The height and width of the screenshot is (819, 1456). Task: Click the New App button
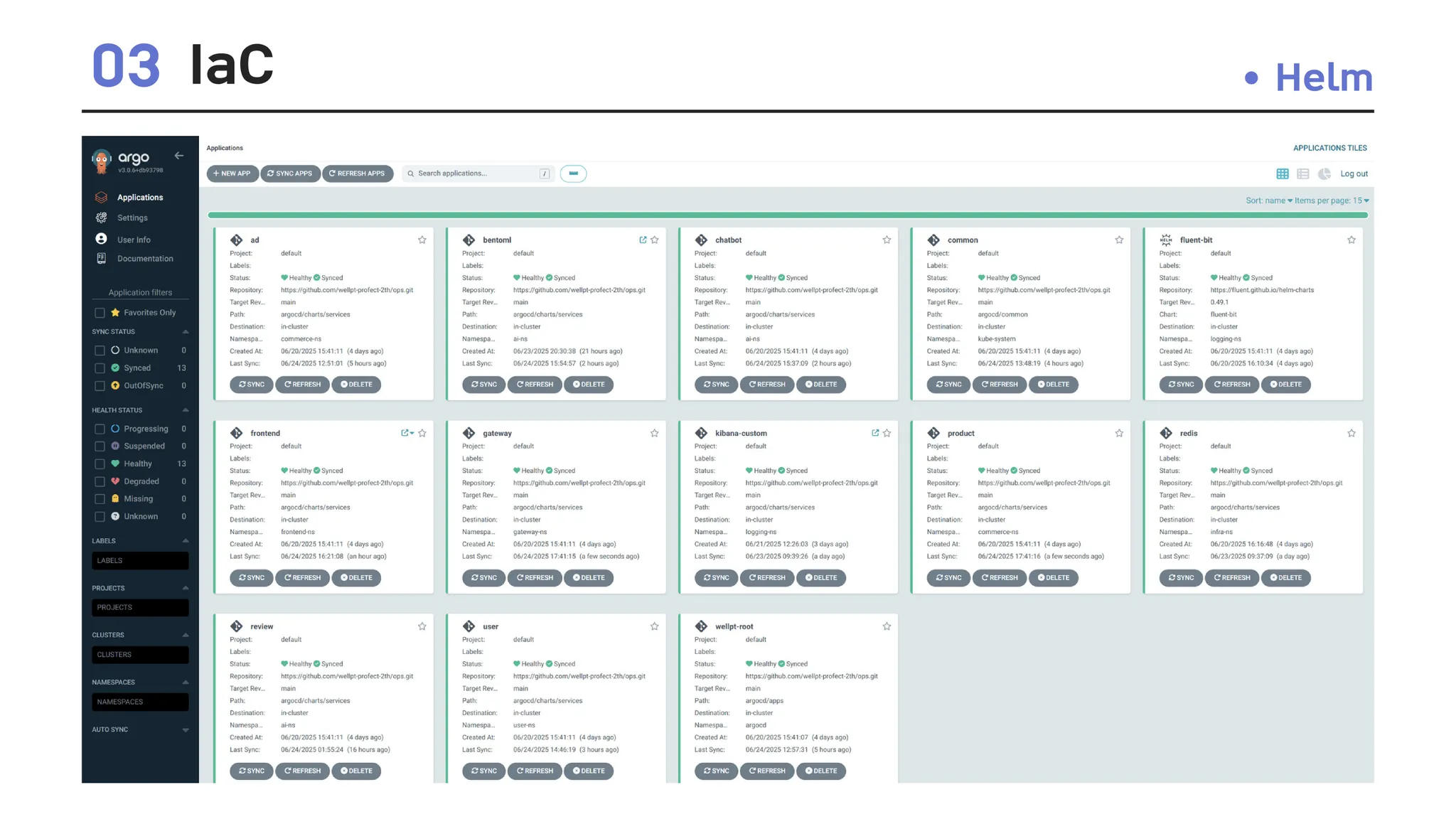[x=232, y=173]
